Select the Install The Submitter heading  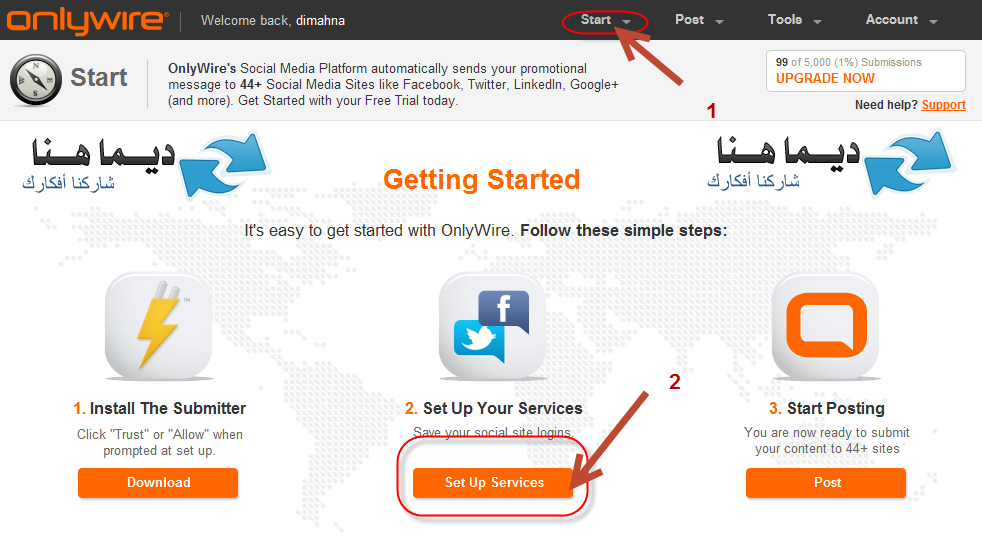tap(159, 408)
